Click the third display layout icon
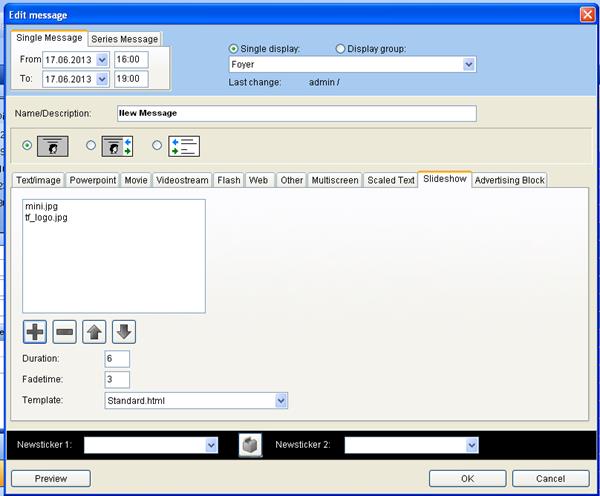The image size is (600, 496). pos(184,146)
